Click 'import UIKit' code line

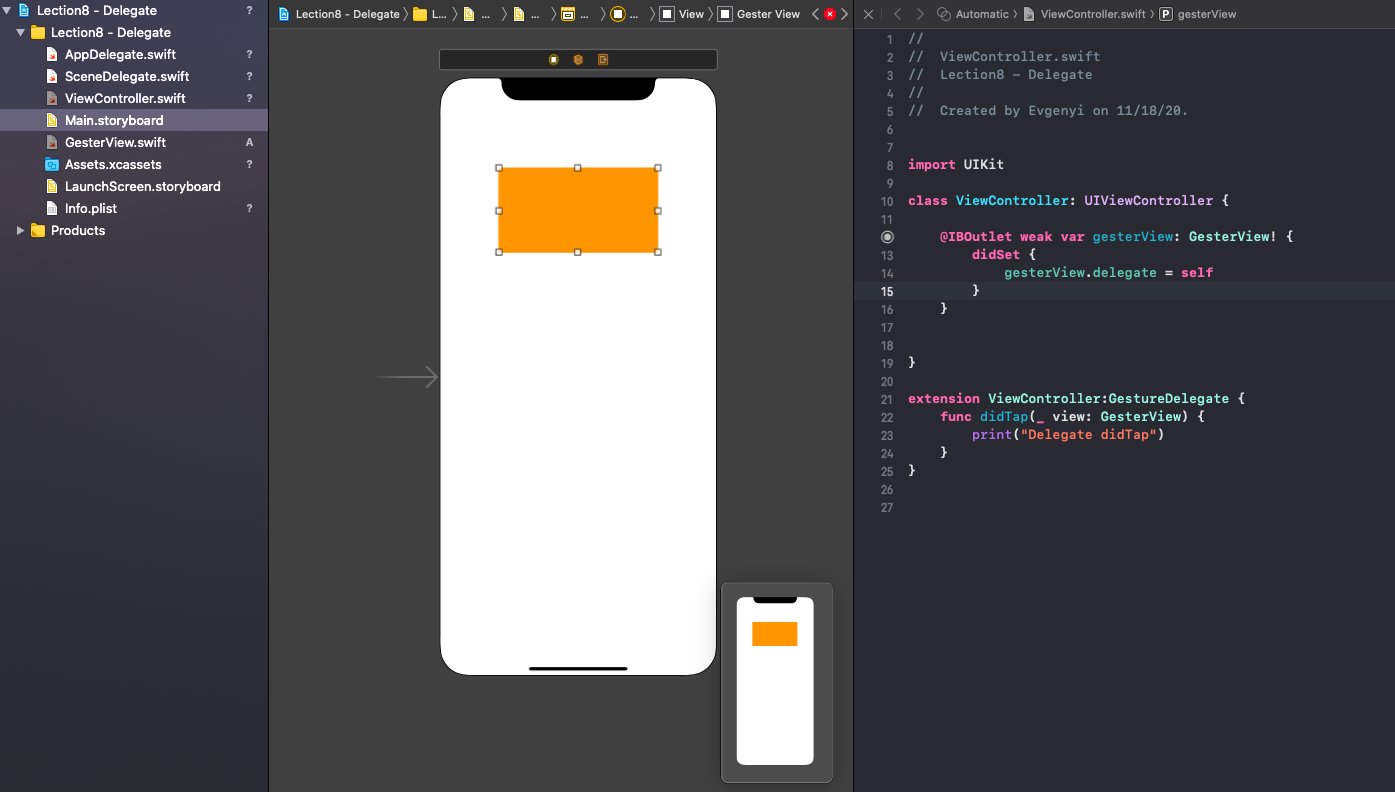point(956,164)
